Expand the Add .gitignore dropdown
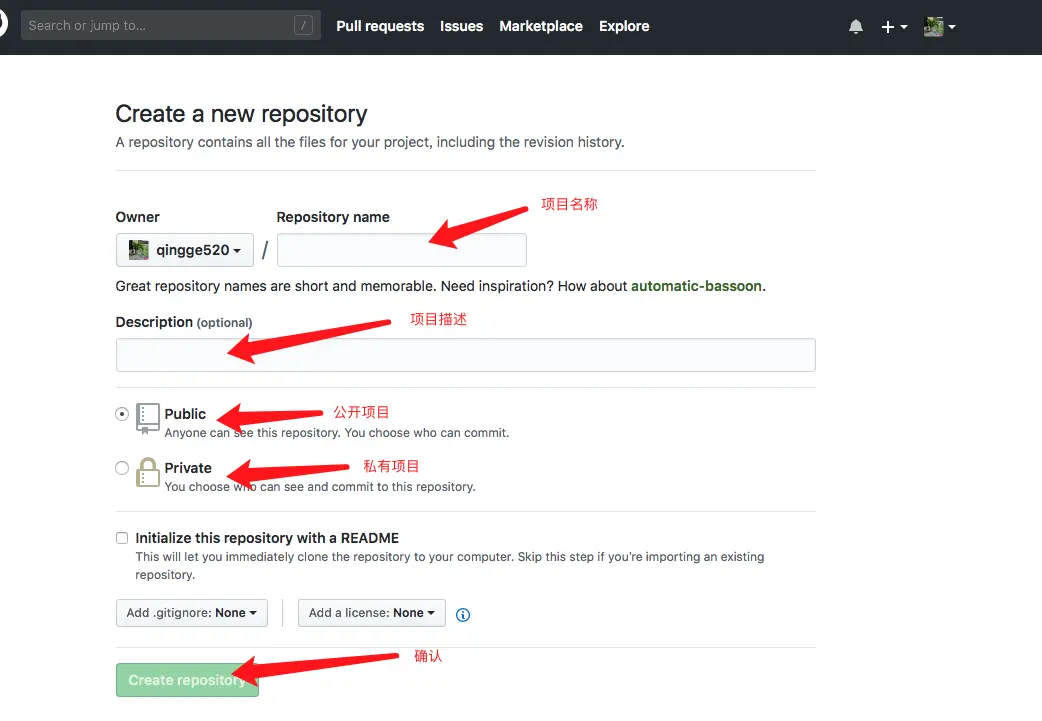The width and height of the screenshot is (1042, 721). click(192, 613)
